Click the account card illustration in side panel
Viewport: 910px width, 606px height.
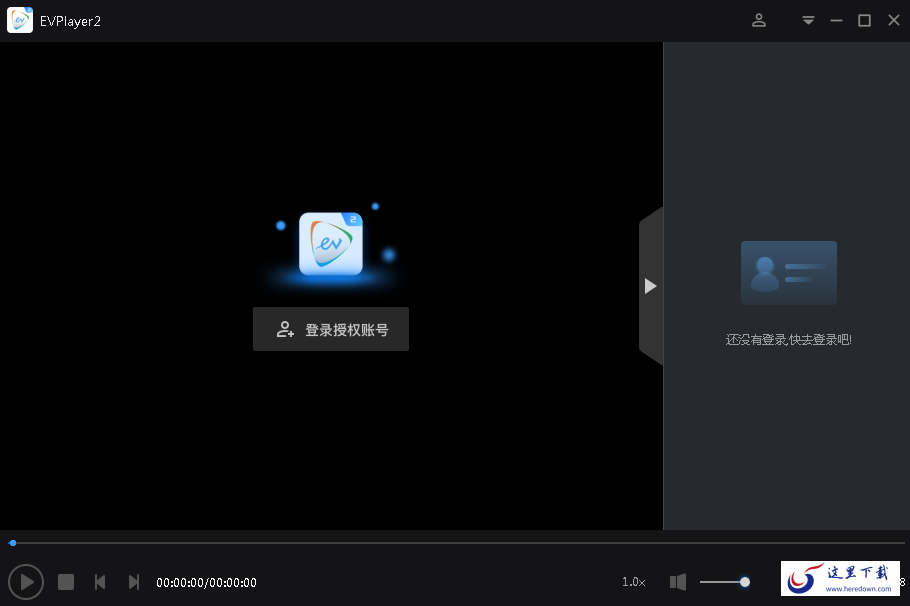789,273
